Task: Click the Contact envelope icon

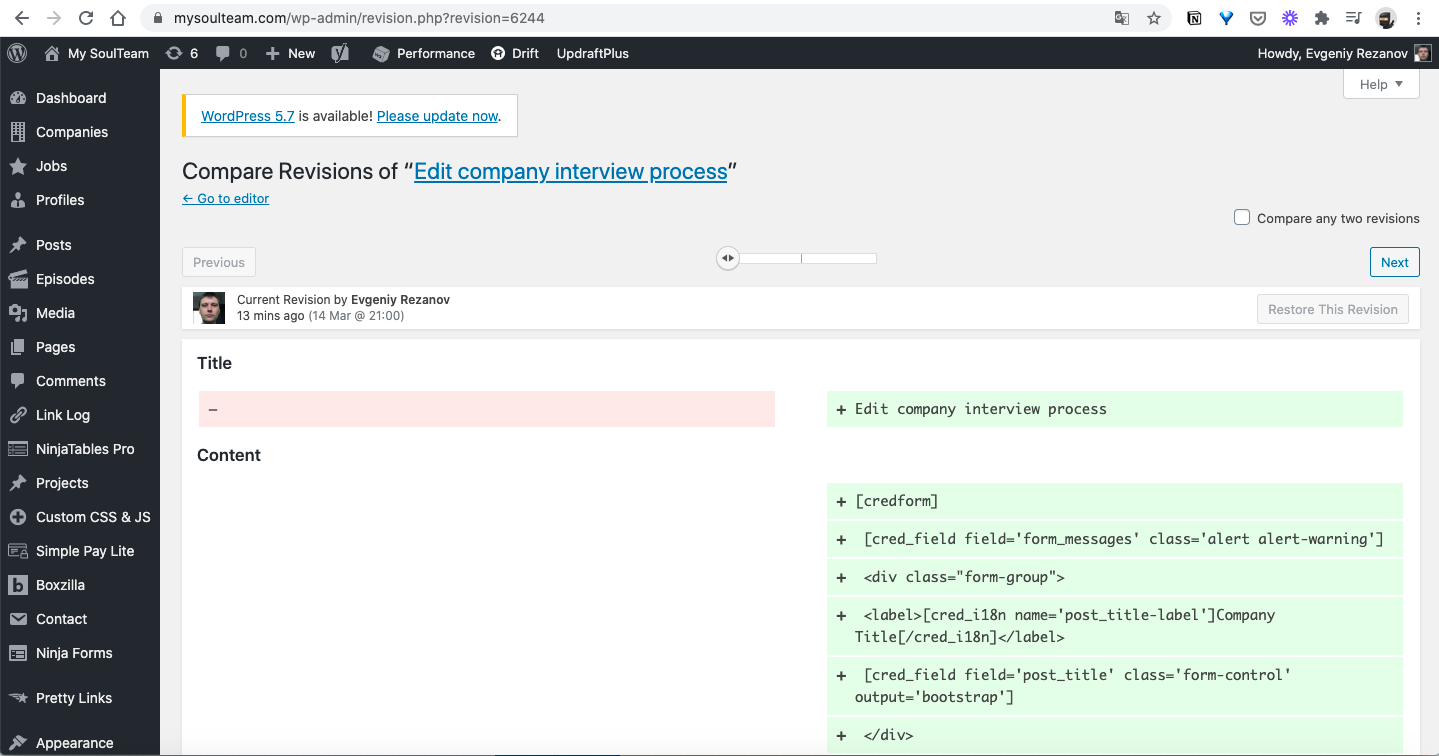Action: 18,619
